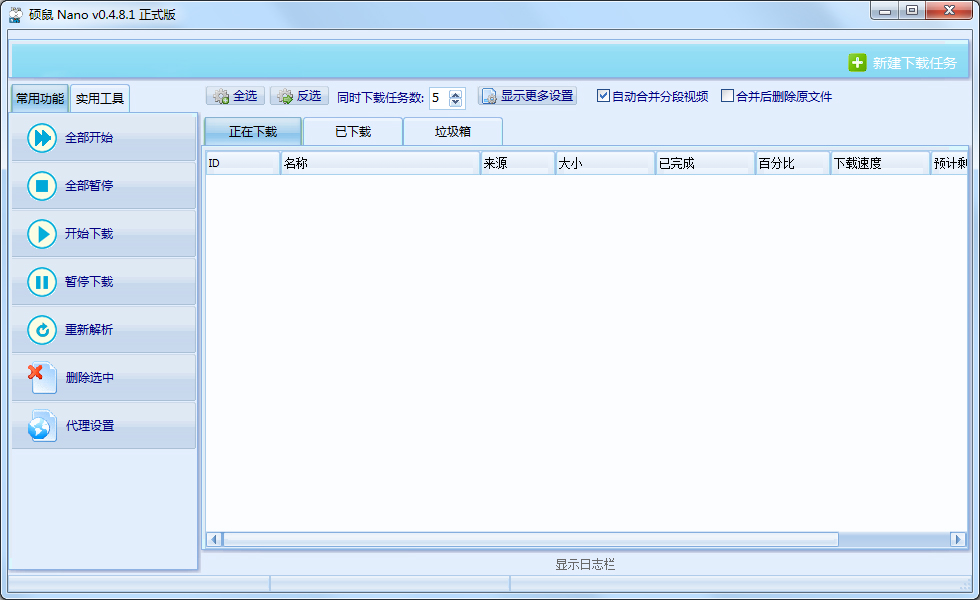
Task: Click the 全部开始 start all icon
Action: (x=40, y=138)
